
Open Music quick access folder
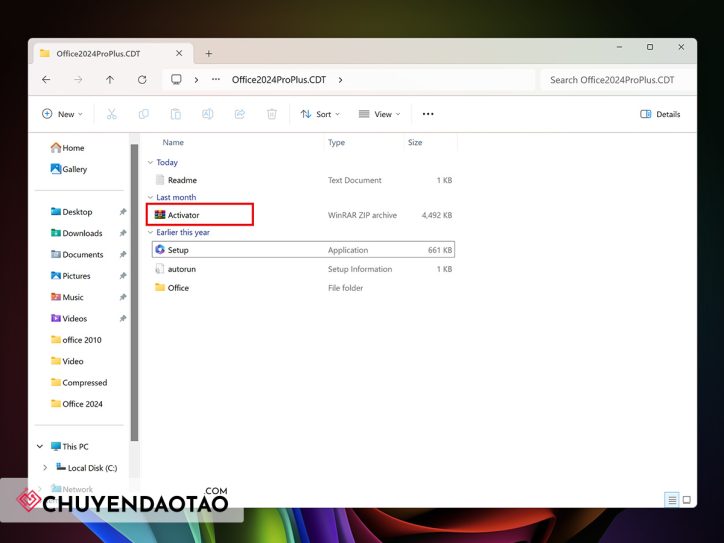[x=67, y=297]
